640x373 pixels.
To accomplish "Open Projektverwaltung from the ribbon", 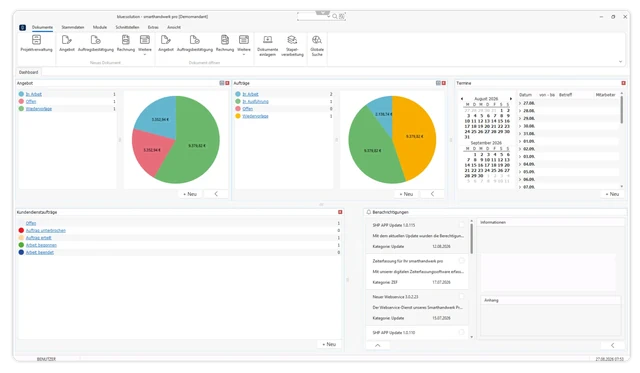I will click(x=36, y=43).
